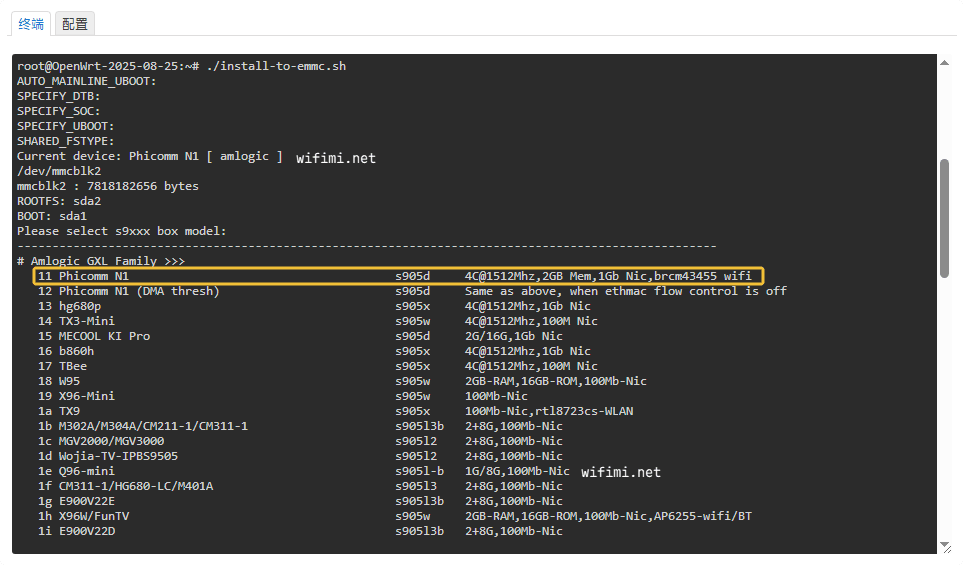This screenshot has height=565, width=963.
Task: Click the 'BOOT: sda1' line
Action: click(52, 216)
